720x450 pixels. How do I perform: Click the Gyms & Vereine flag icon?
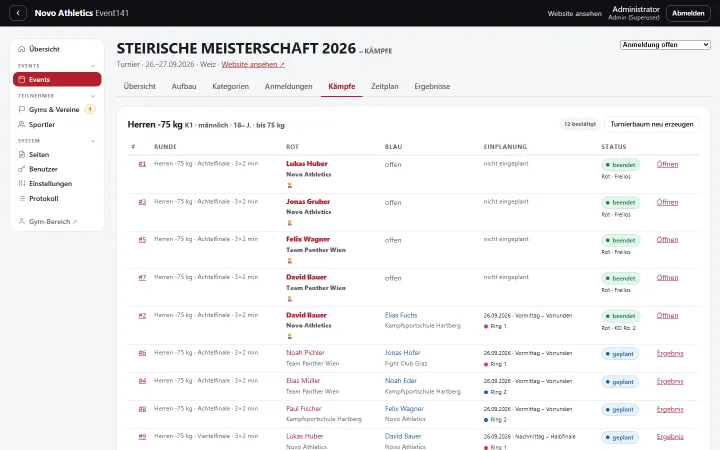click(x=22, y=109)
